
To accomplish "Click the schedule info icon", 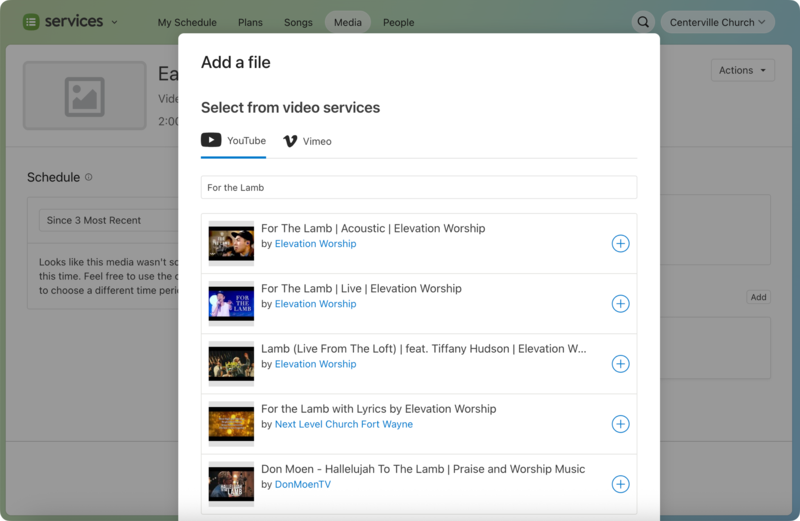I will click(88, 178).
